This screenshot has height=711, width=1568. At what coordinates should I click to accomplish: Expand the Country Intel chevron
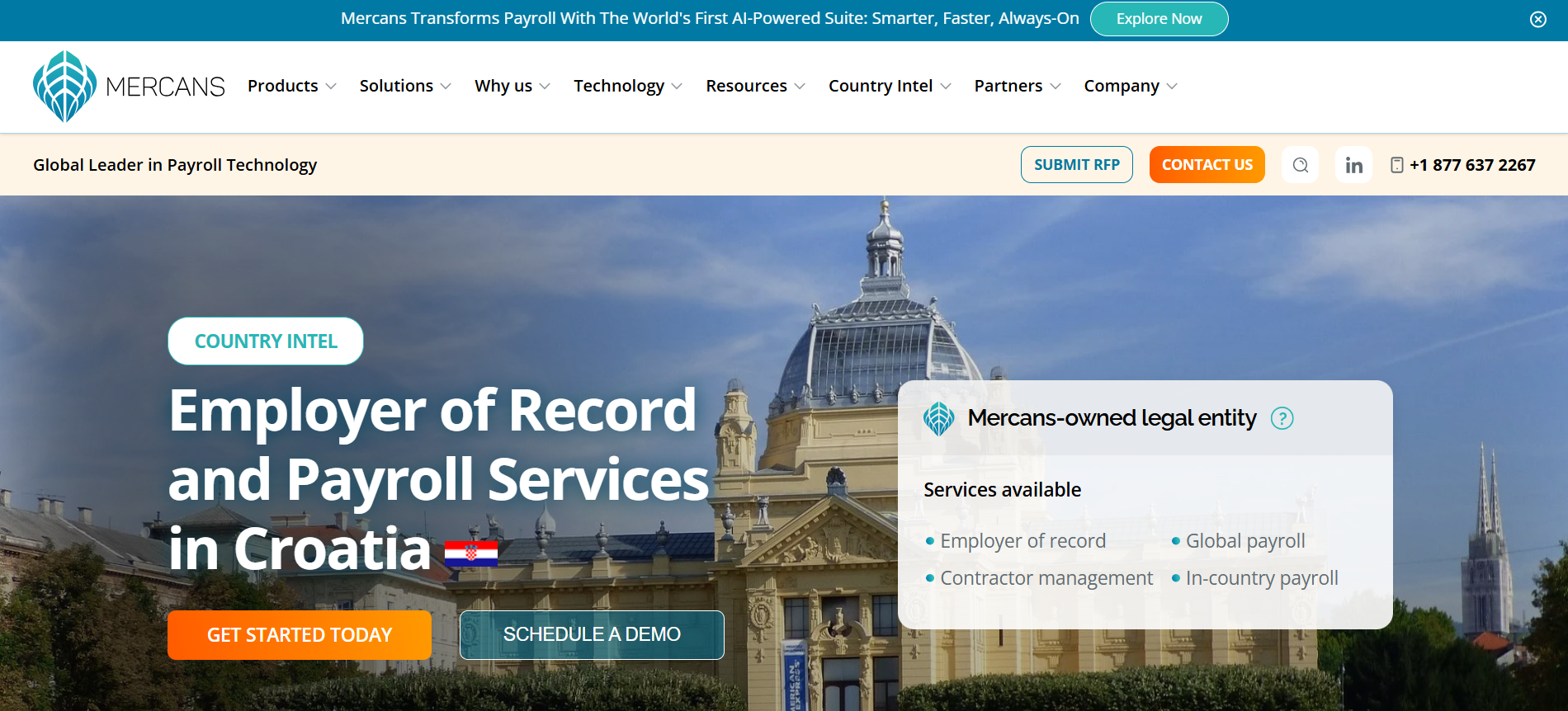(x=946, y=87)
